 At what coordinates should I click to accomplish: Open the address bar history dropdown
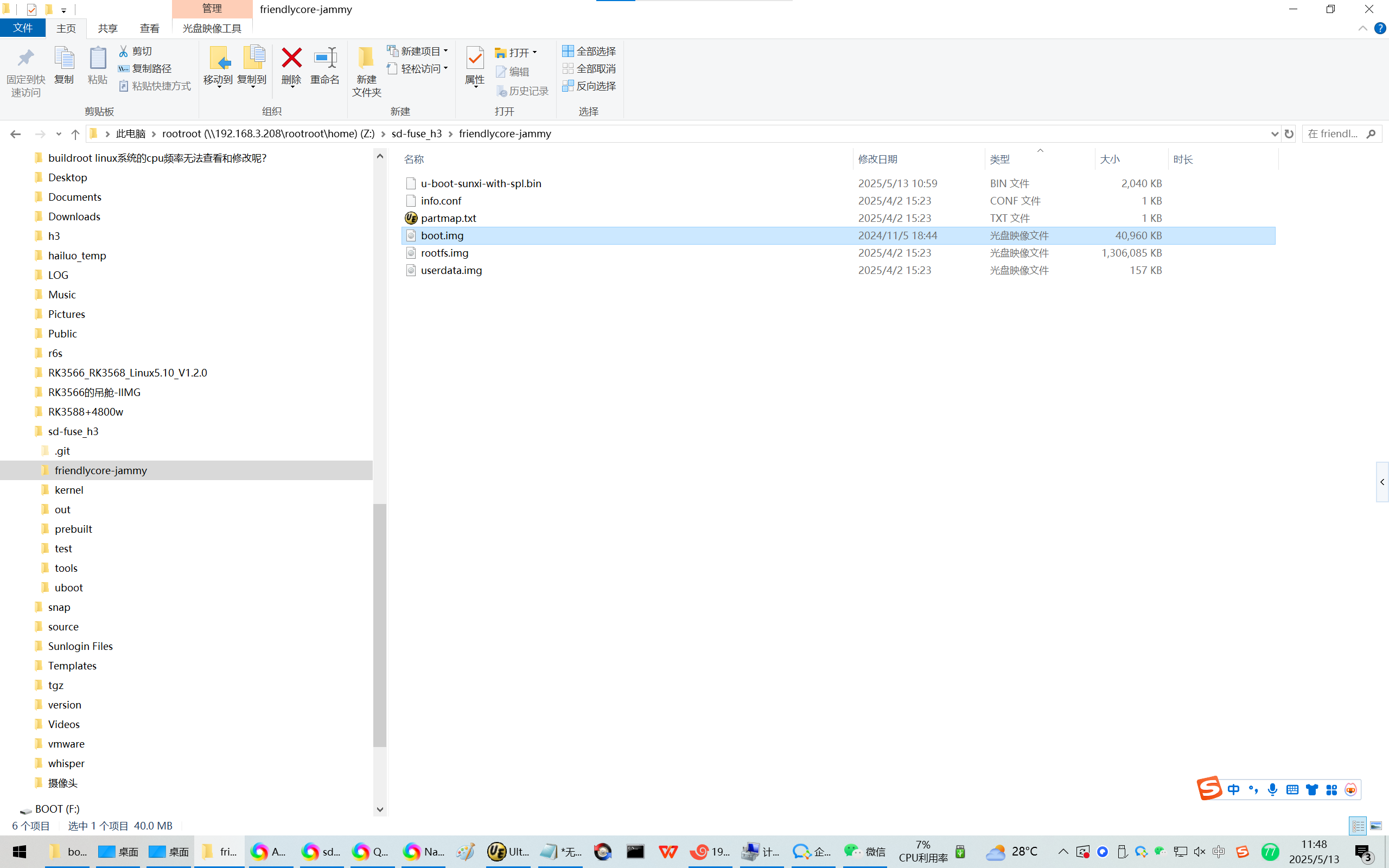pyautogui.click(x=1274, y=134)
